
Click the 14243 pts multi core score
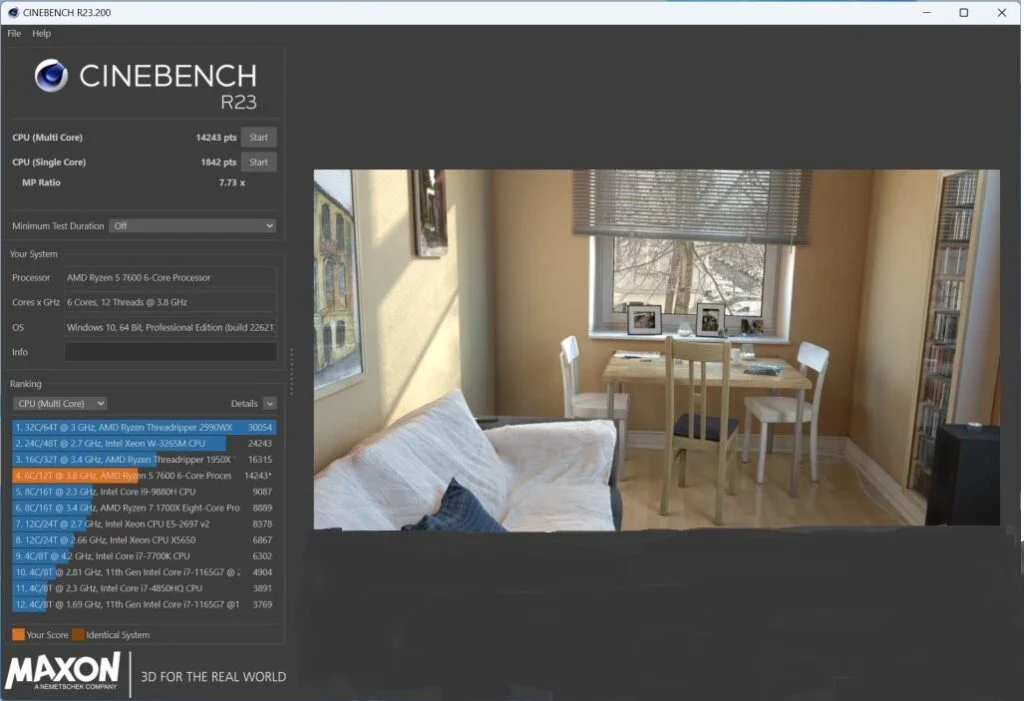point(216,137)
